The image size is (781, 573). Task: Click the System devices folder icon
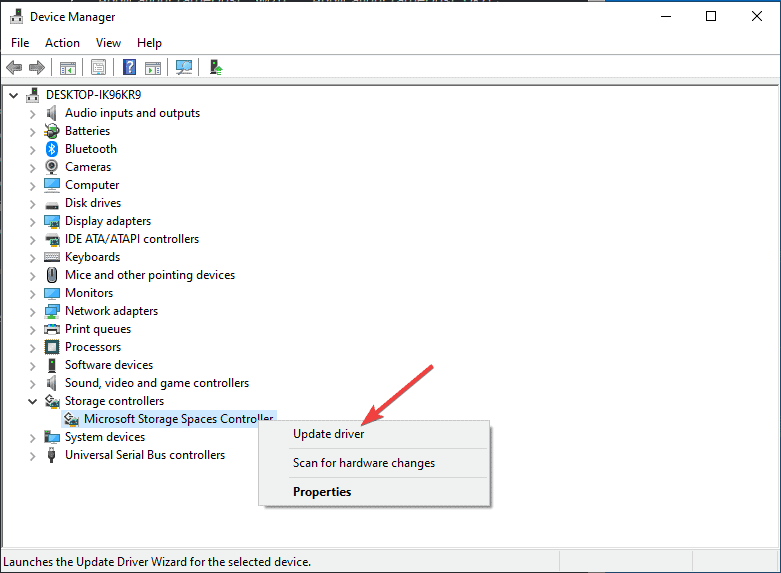tap(52, 437)
